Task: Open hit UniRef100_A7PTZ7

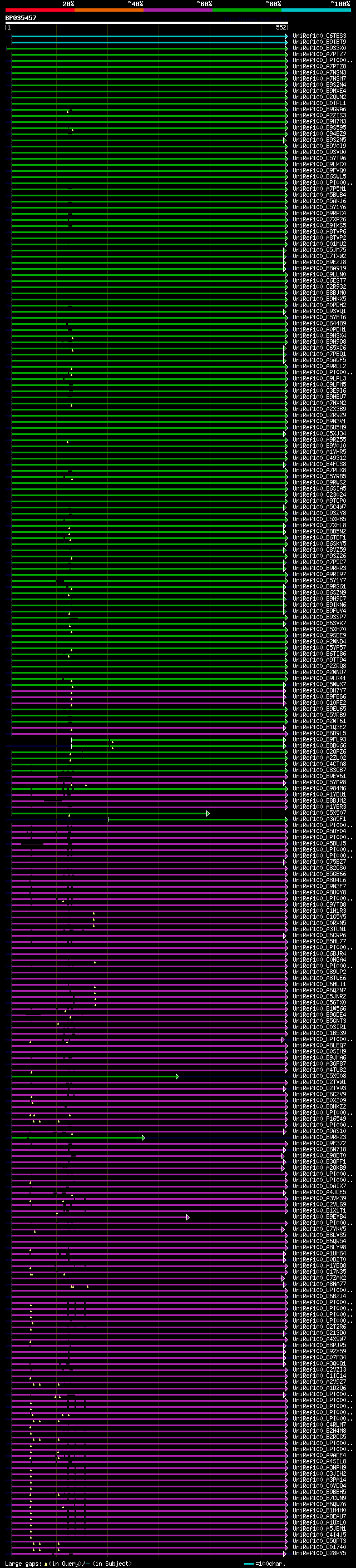Action: [319, 54]
